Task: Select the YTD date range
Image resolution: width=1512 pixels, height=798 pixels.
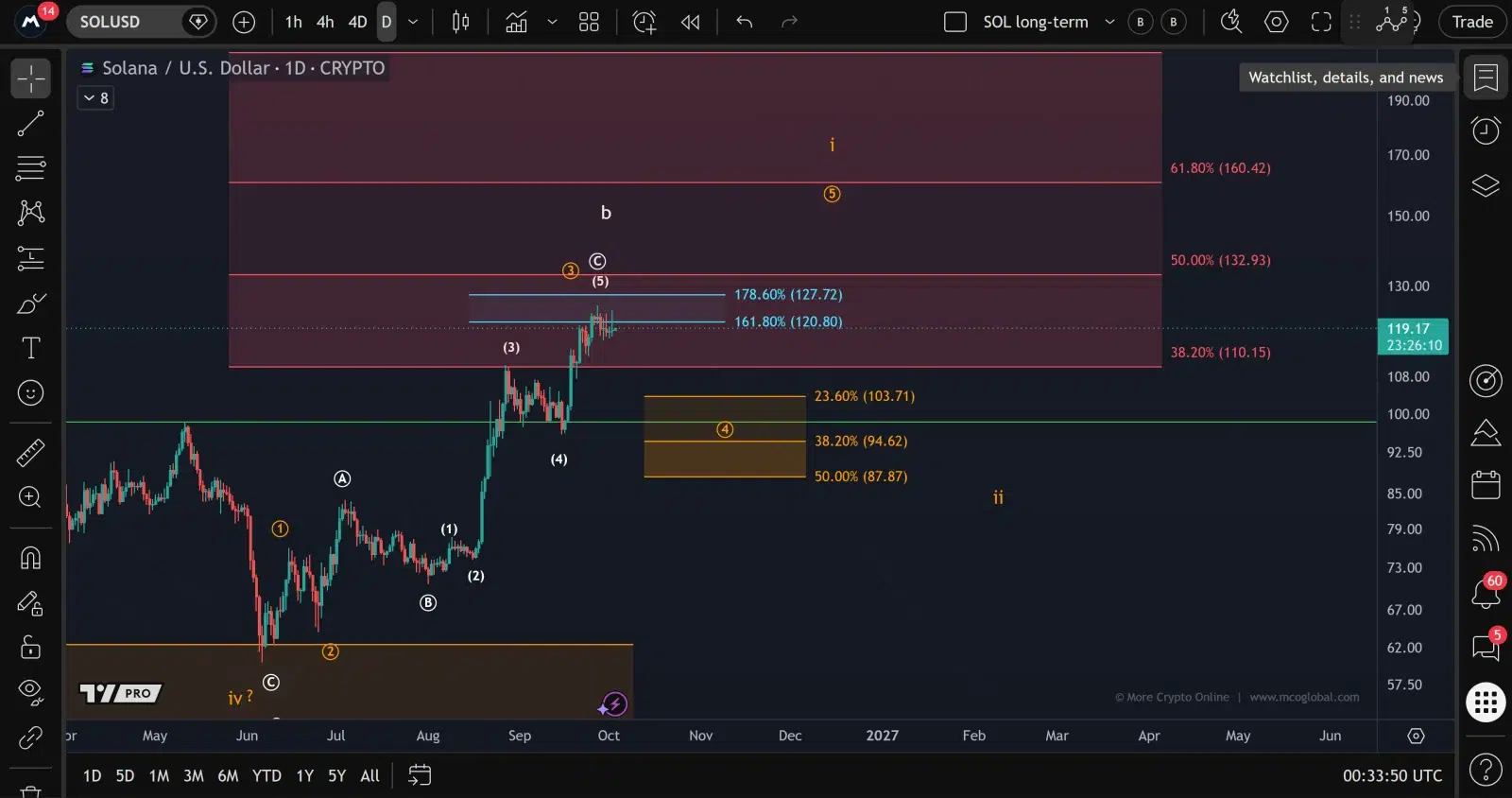Action: [266, 775]
